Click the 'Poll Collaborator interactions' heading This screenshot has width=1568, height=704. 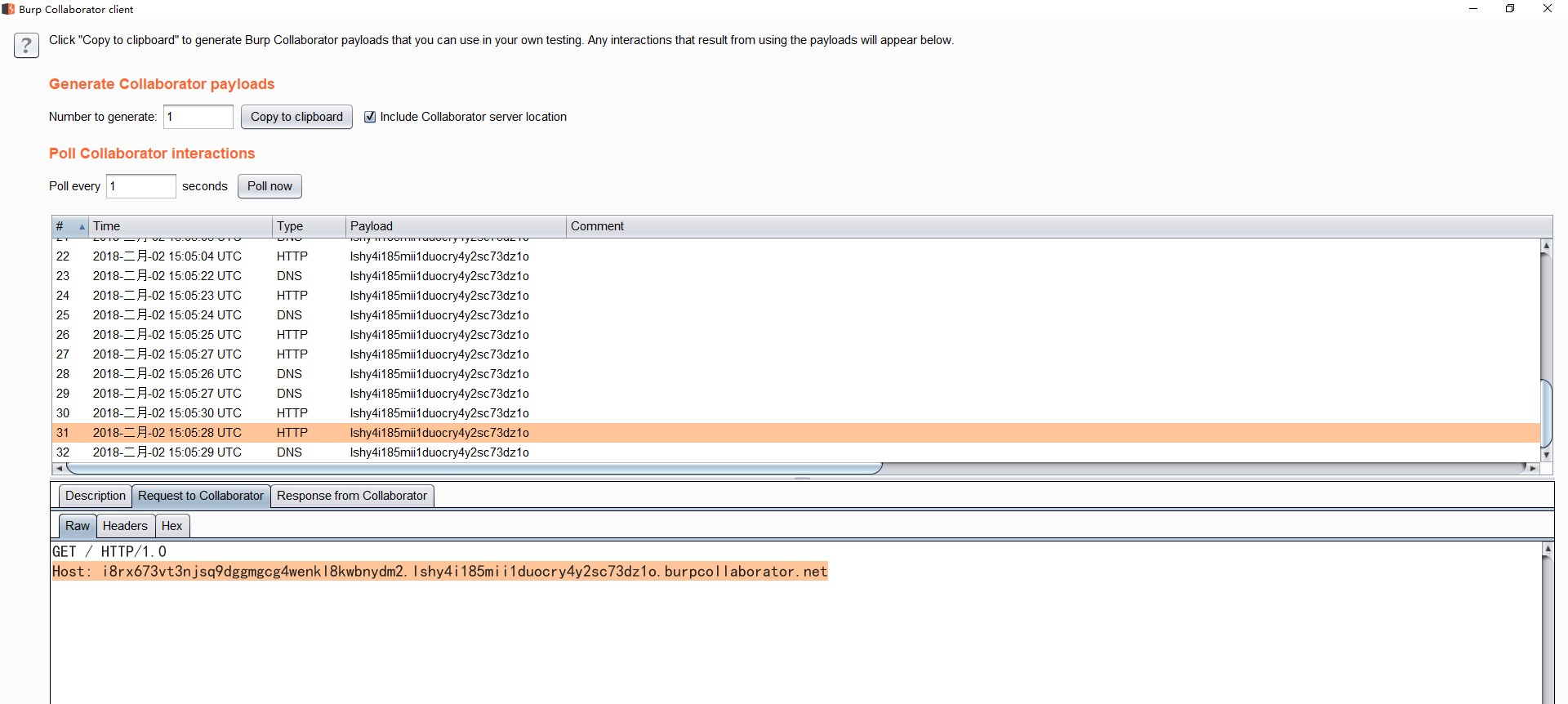click(x=152, y=154)
